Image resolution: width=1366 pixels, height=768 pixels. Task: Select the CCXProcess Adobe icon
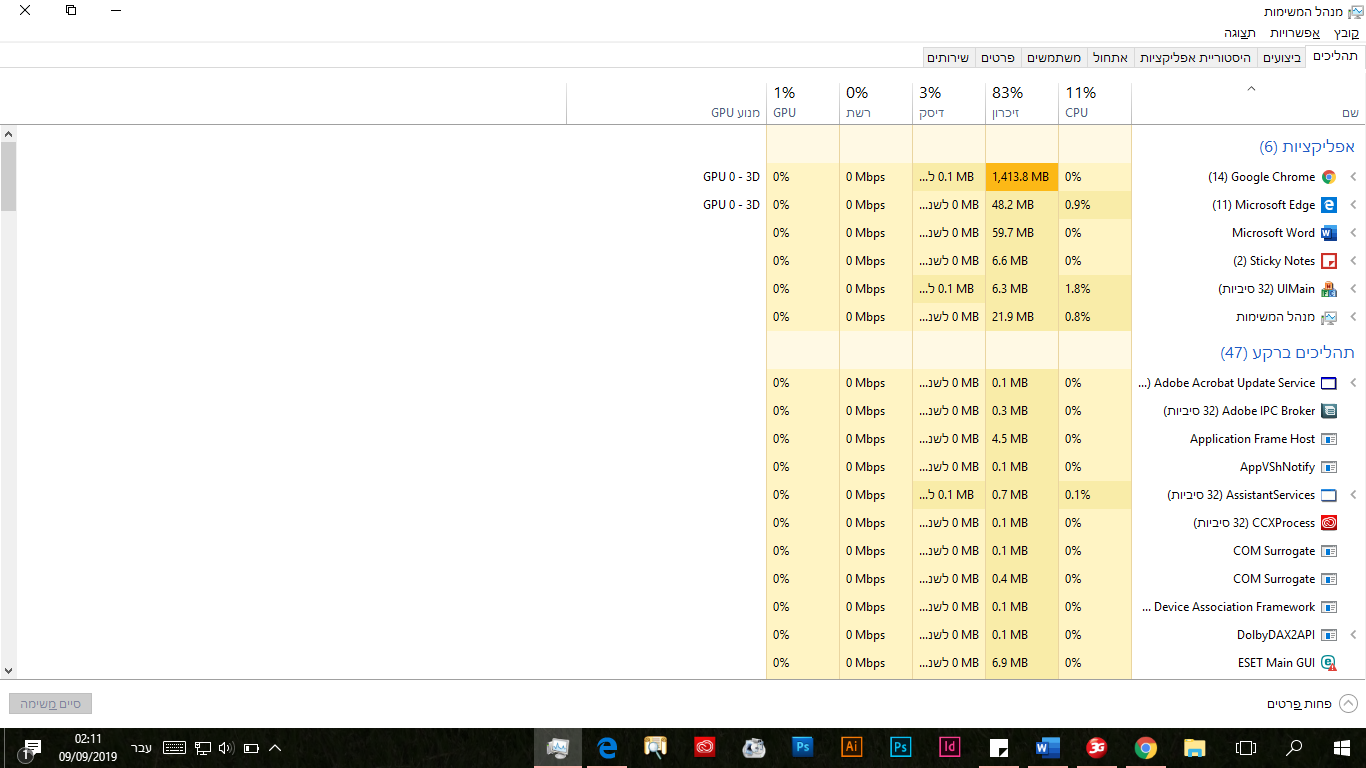1329,522
